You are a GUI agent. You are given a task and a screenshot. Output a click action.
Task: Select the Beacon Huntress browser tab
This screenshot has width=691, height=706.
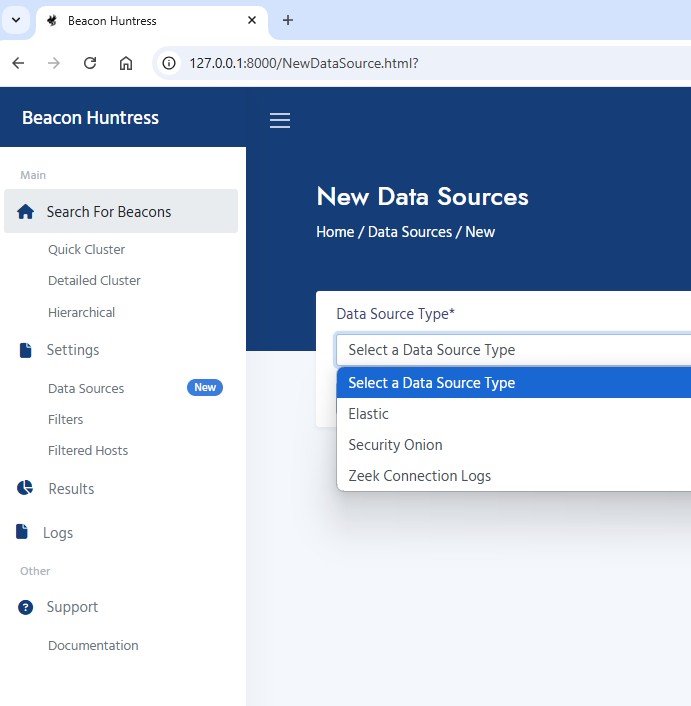[152, 21]
